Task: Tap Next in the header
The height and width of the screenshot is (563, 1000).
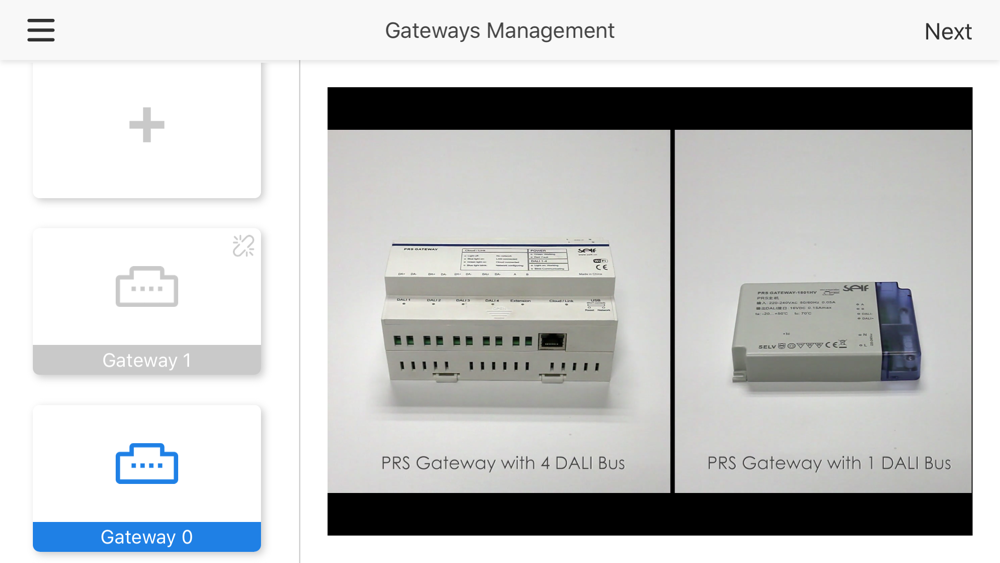Action: click(948, 31)
